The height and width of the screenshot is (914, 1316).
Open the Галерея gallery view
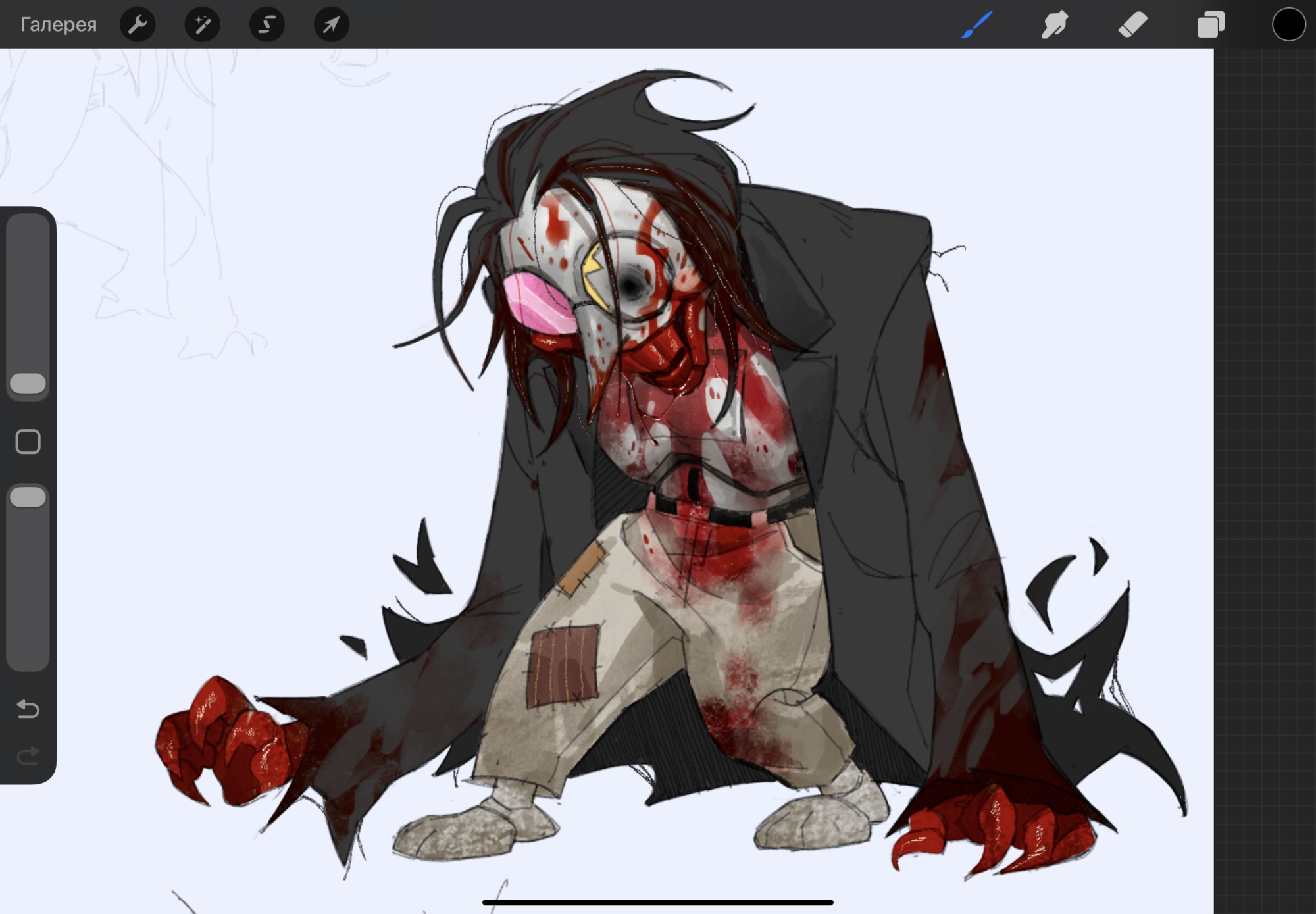pyautogui.click(x=59, y=25)
